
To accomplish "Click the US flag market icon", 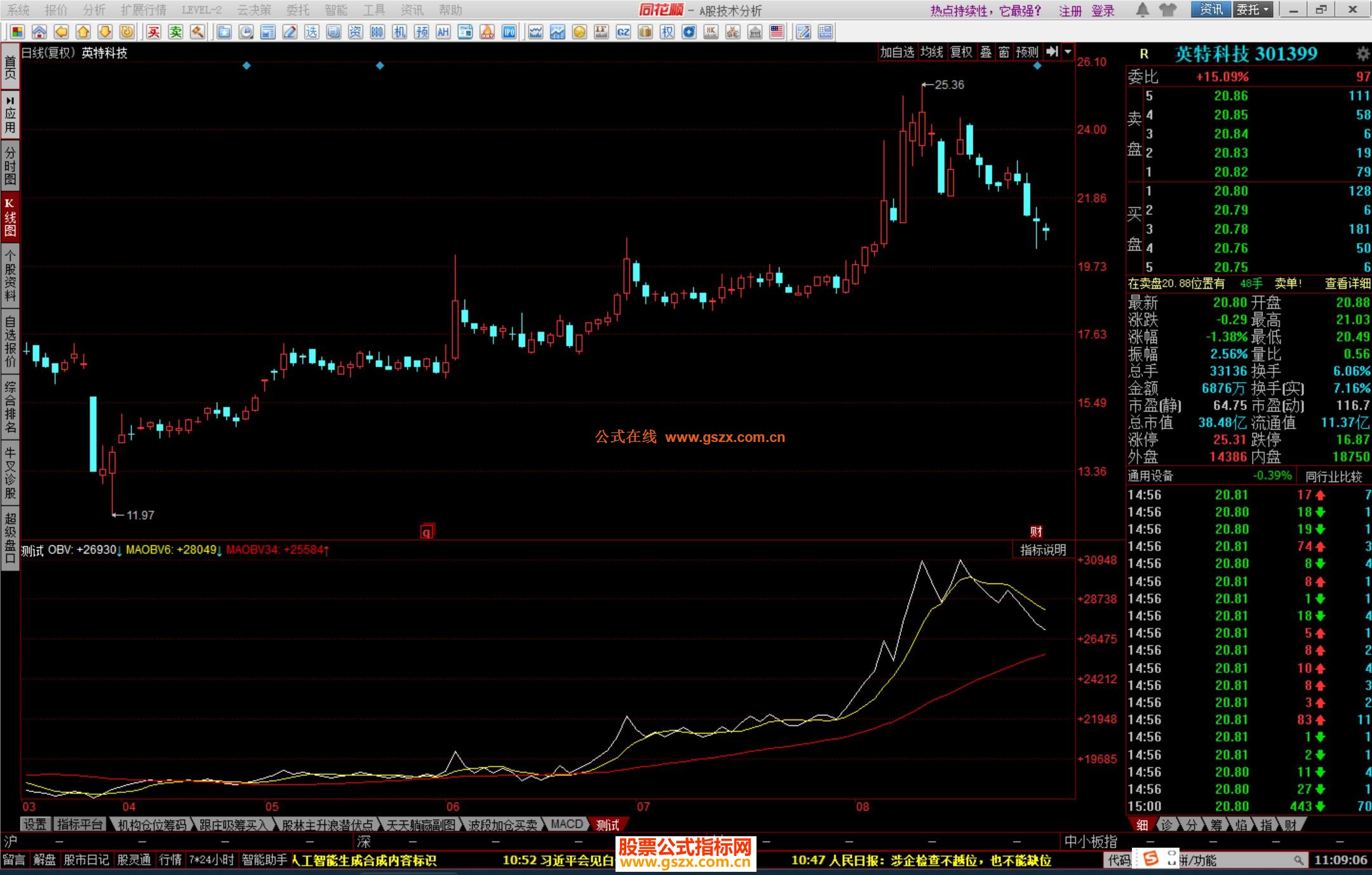I will point(777,32).
